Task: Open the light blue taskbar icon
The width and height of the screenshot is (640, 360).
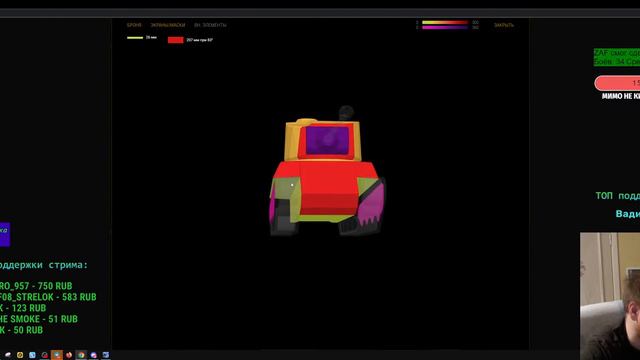Action: pyautogui.click(x=32, y=355)
